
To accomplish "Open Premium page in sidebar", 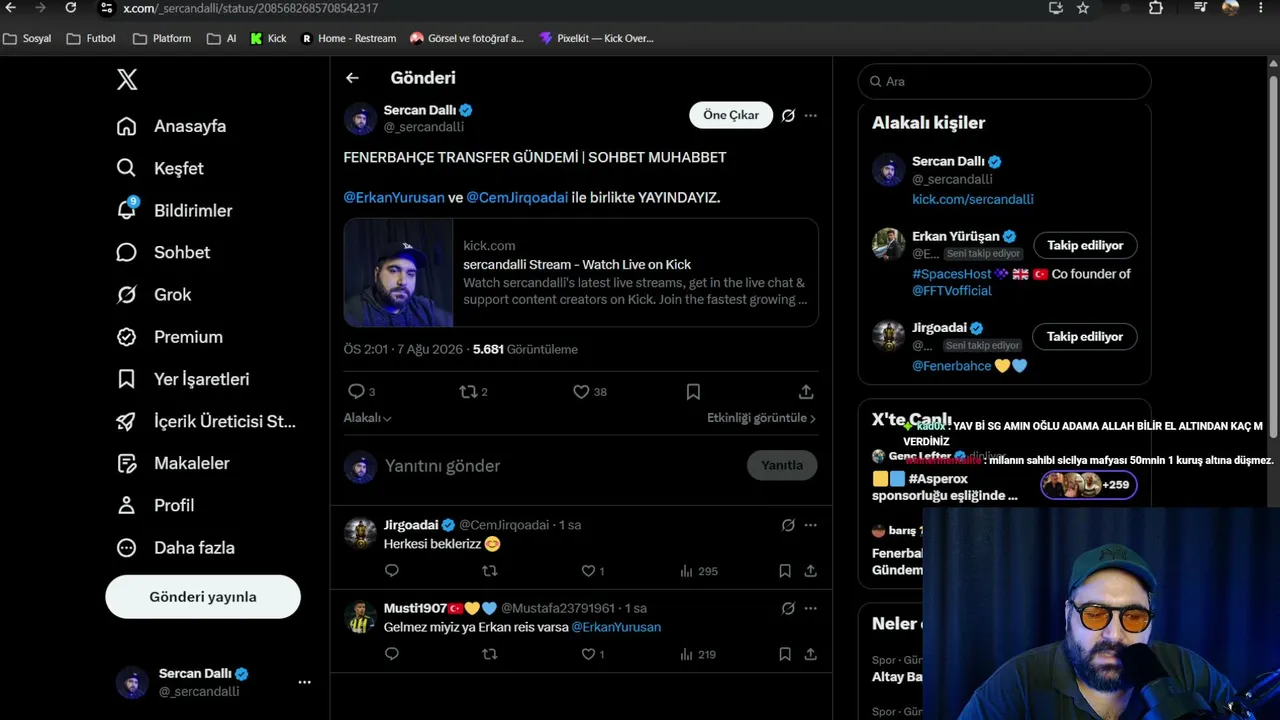I will pos(169,337).
